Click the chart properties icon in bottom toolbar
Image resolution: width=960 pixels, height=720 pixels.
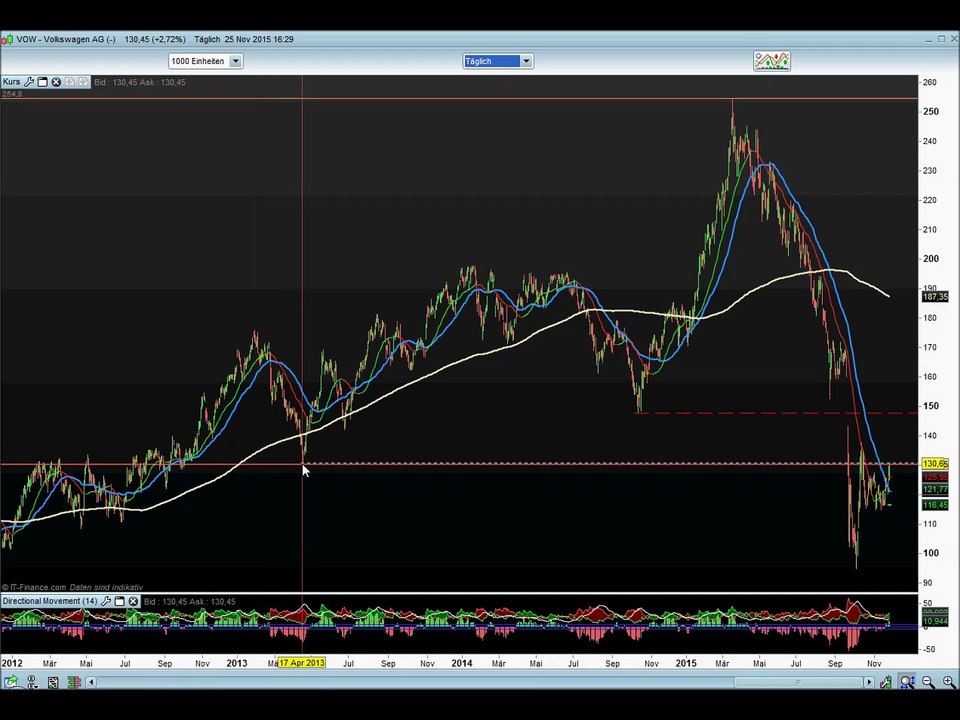(53, 681)
